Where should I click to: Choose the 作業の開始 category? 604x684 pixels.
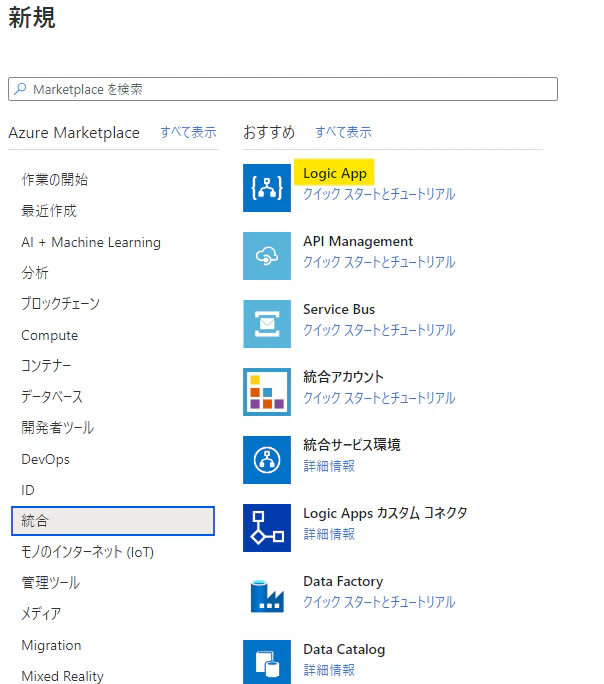pos(55,180)
